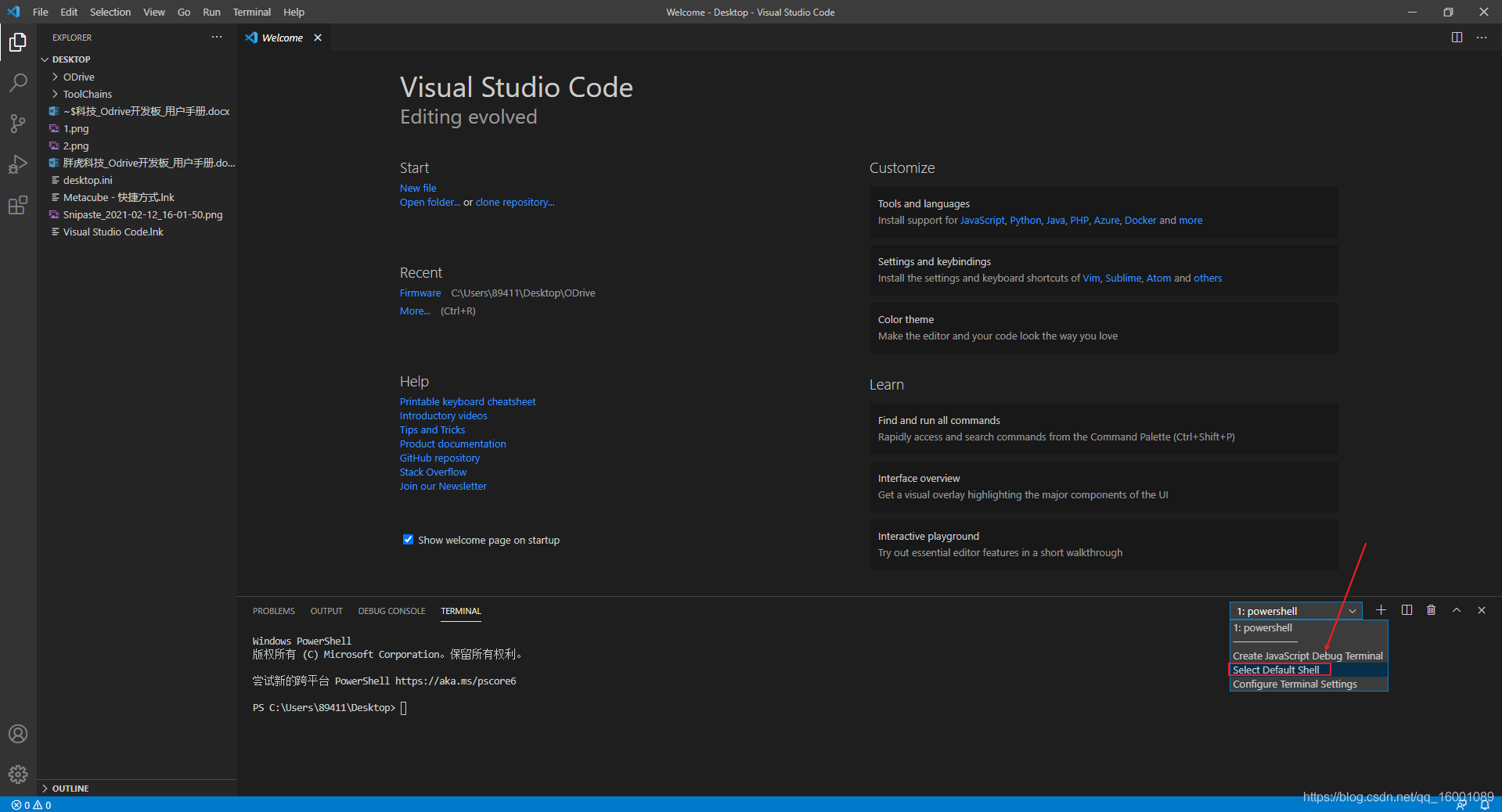Open the Help menu
The image size is (1502, 812).
coord(294,12)
